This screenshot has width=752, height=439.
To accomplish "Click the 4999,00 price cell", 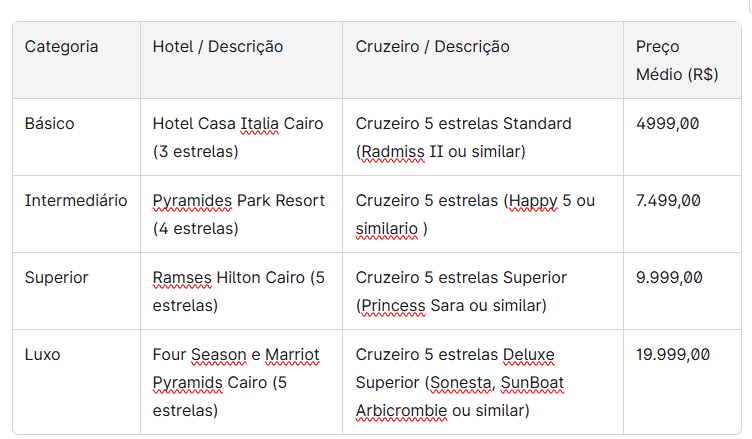I will (x=668, y=124).
